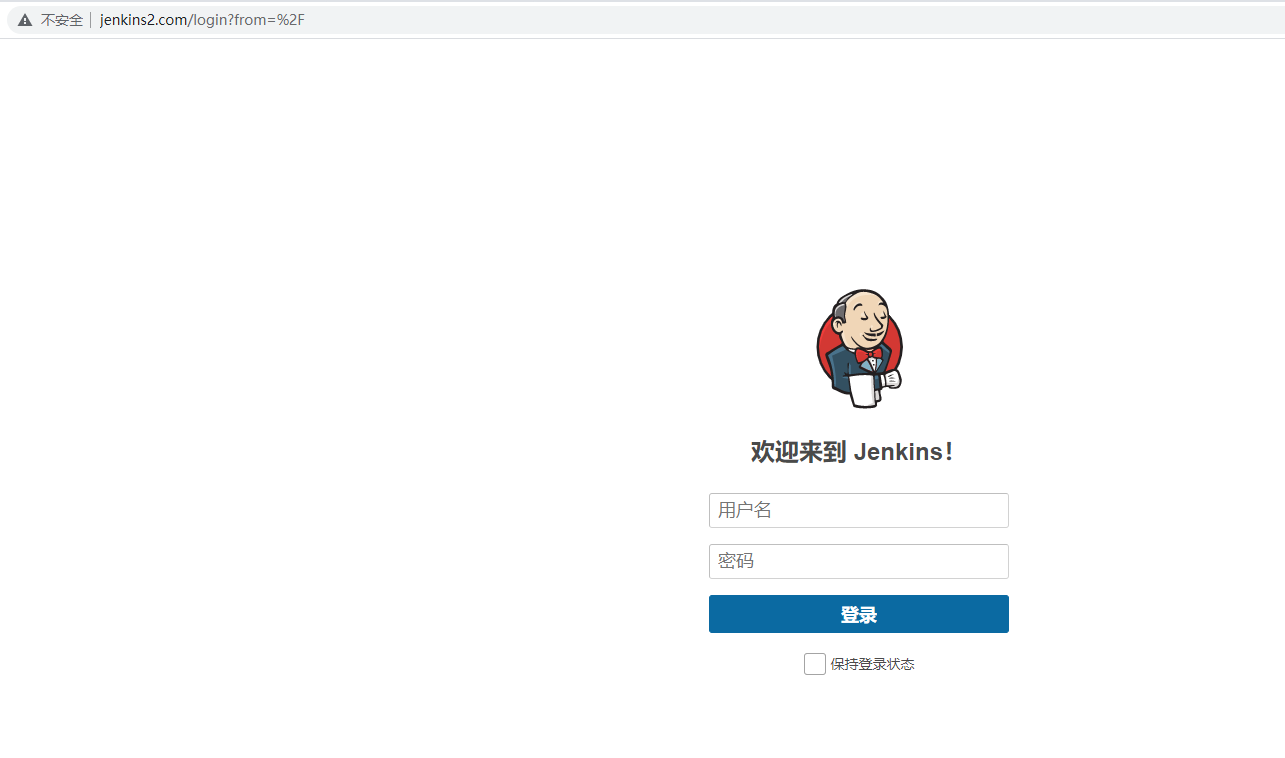The width and height of the screenshot is (1285, 758).
Task: Click the 保持登录状态 label text
Action: pyautogui.click(x=872, y=664)
